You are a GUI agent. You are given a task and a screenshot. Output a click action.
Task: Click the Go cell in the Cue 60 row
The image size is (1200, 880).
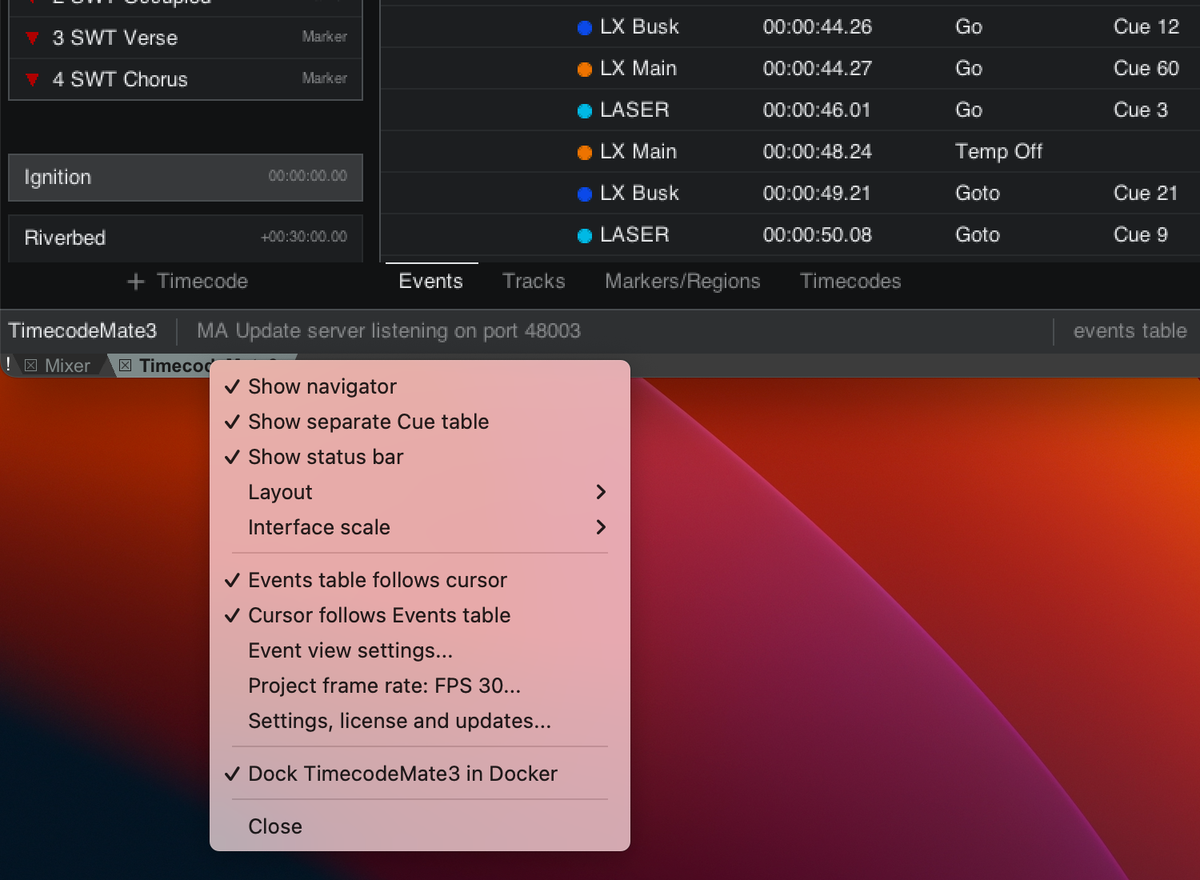point(968,69)
